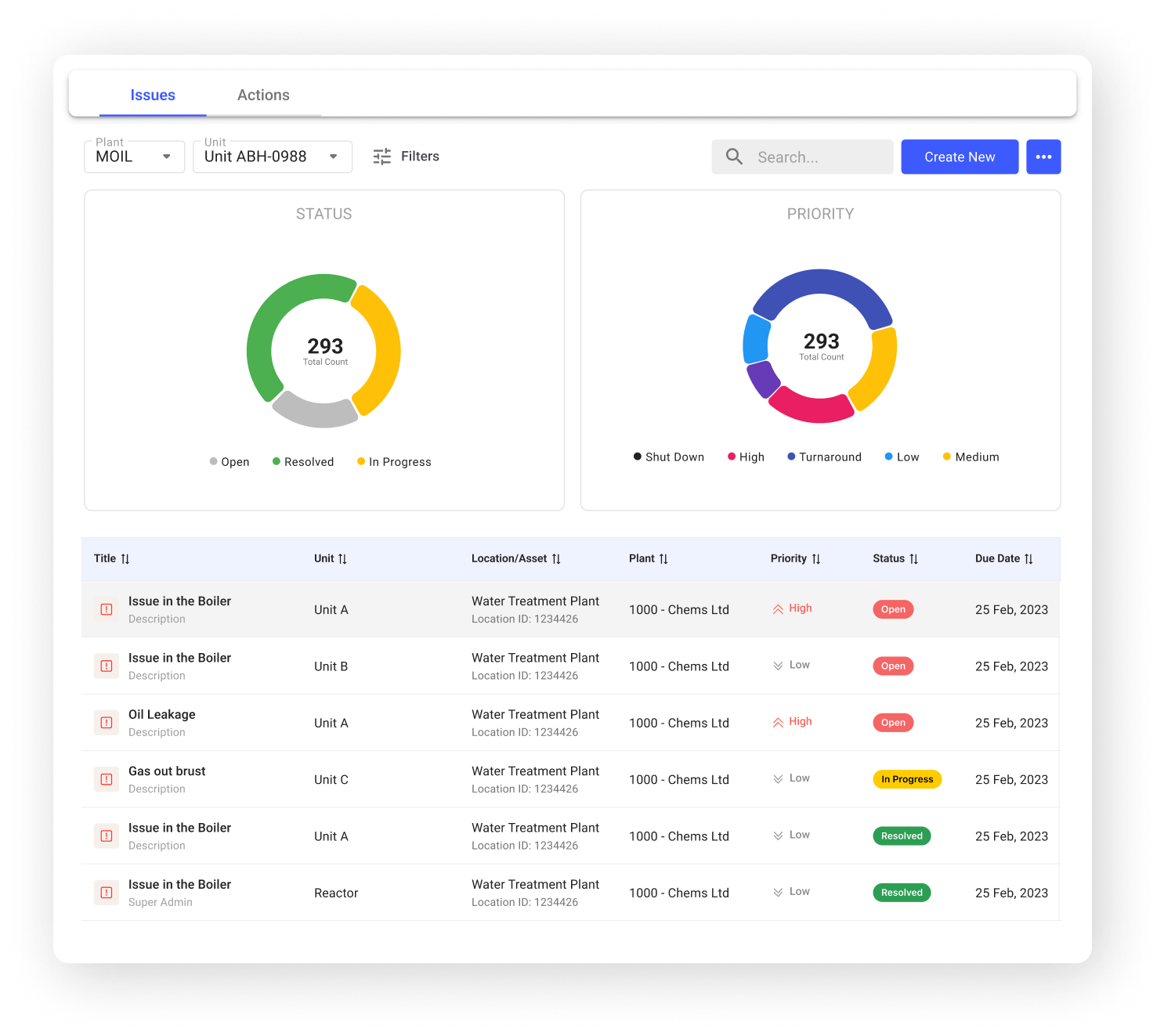Toggle the Resolved legend in Status chart
This screenshot has height=1036, width=1164.
coord(303,462)
